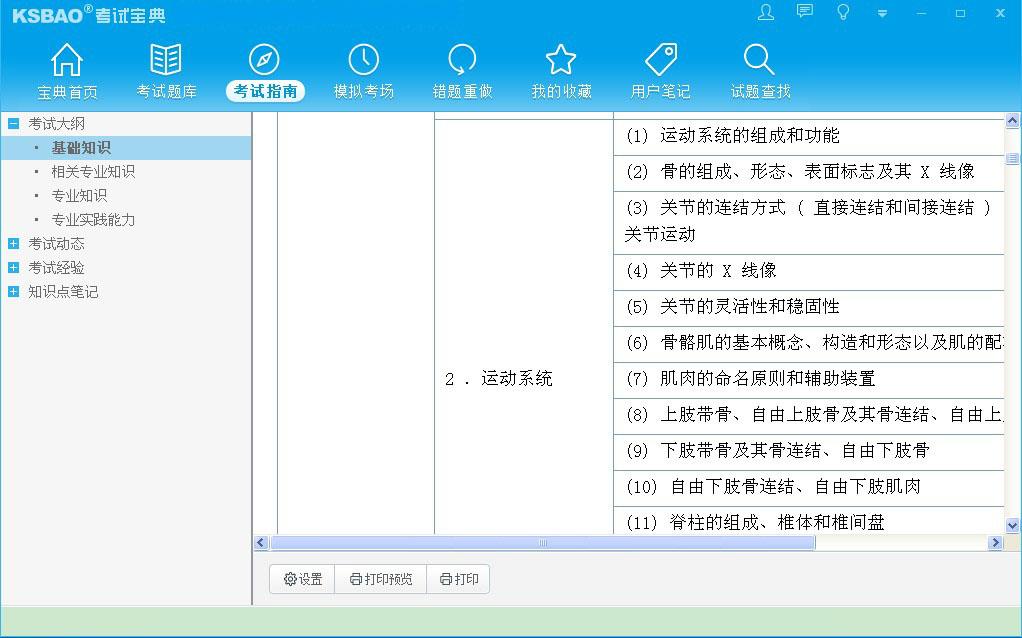
Task: Click the row 肌肉的命名原则和辅助装置
Action: (808, 379)
